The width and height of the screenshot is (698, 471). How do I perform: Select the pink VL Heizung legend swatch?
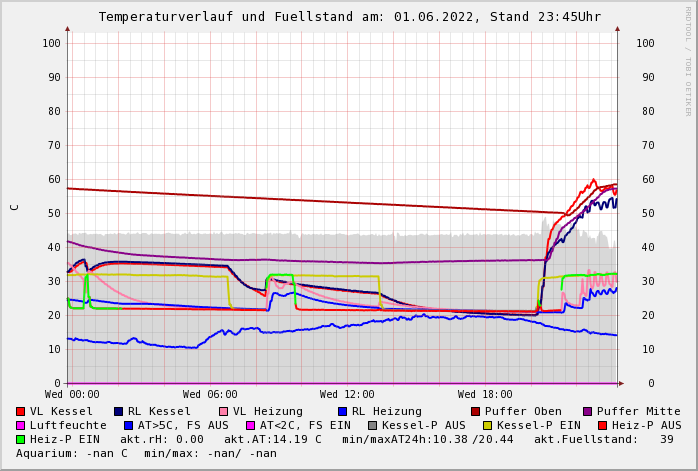point(224,411)
